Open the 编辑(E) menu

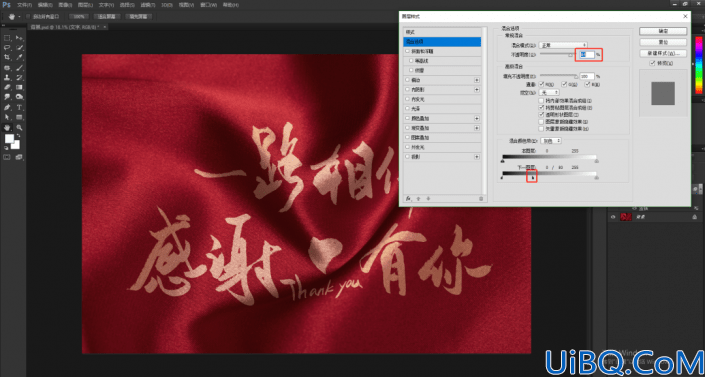click(45, 5)
